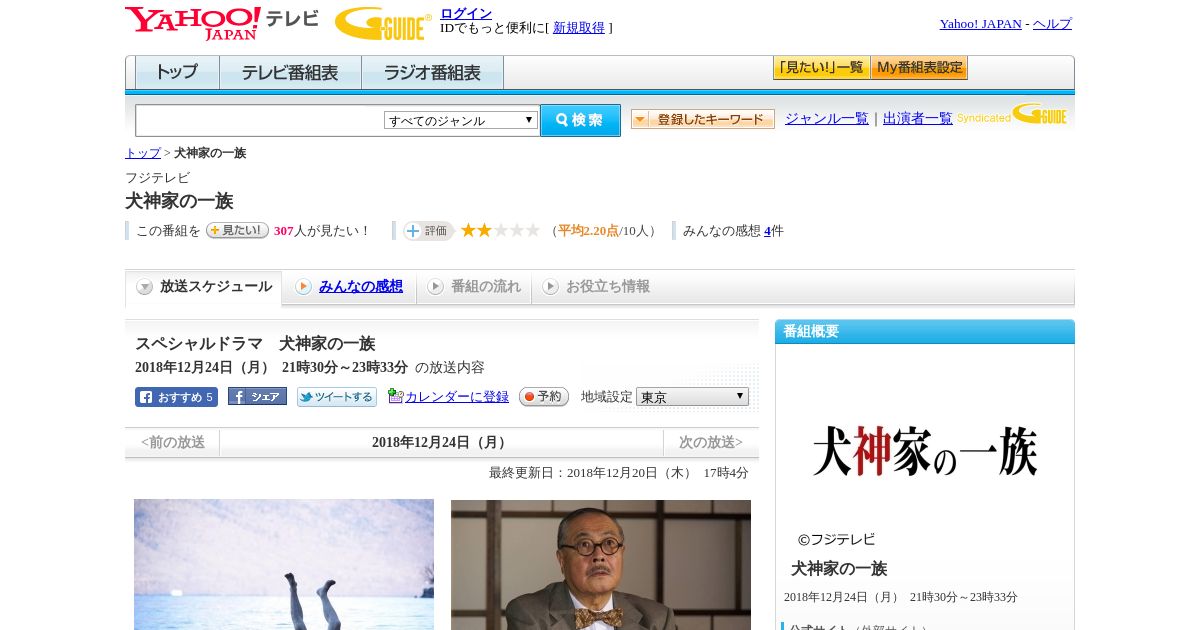This screenshot has height=630, width=1200.
Task: Open the テレビ番組表 tab
Action: coord(290,73)
